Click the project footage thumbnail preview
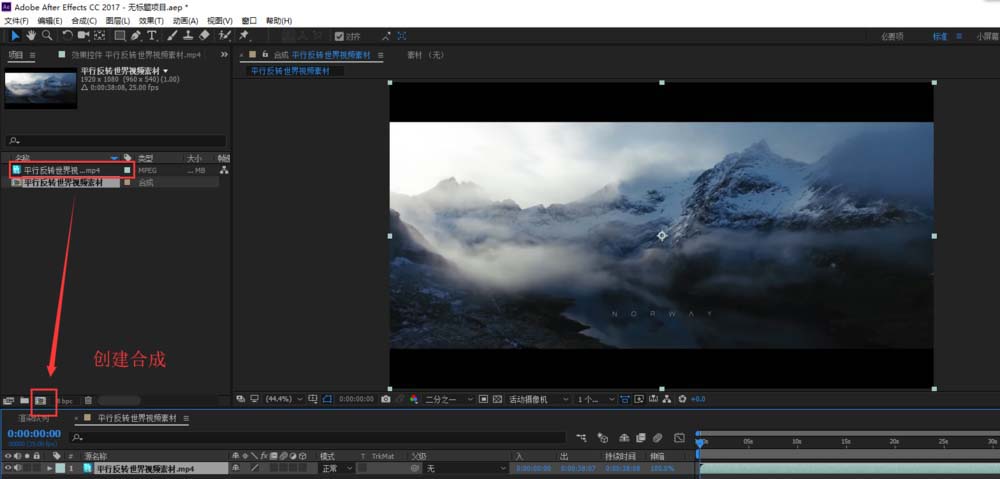1000x479 pixels. (40, 88)
